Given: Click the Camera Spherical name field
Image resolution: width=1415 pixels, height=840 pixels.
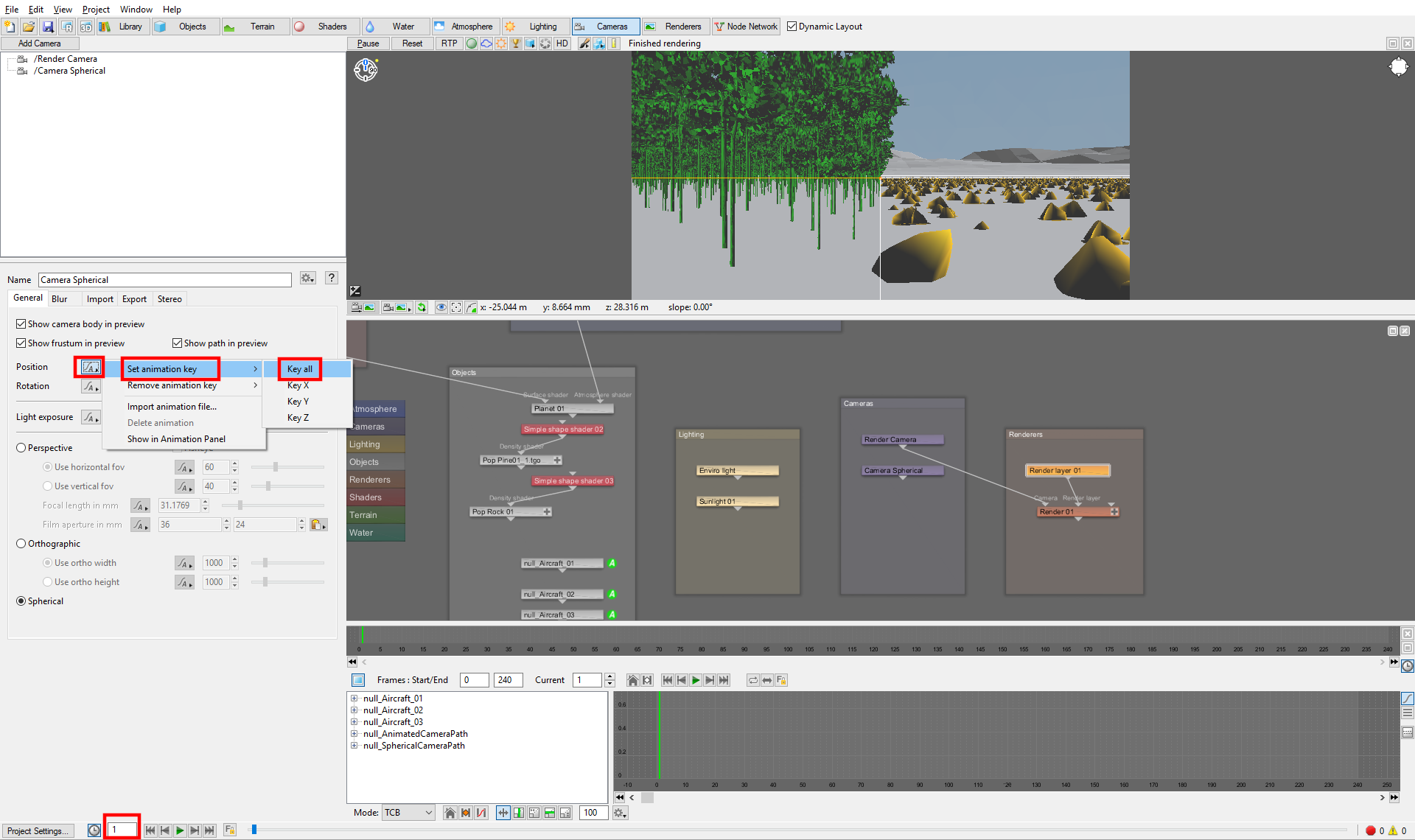Looking at the screenshot, I should [x=165, y=280].
